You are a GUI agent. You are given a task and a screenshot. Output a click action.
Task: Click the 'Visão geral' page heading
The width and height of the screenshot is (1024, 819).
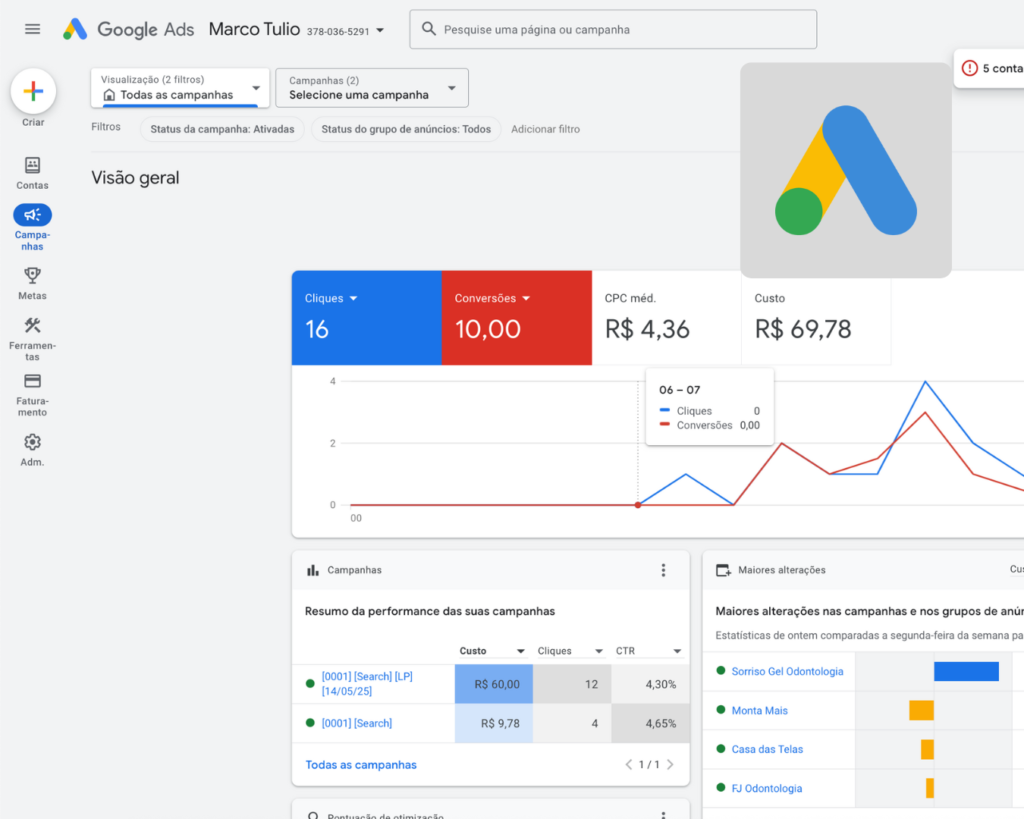click(135, 178)
